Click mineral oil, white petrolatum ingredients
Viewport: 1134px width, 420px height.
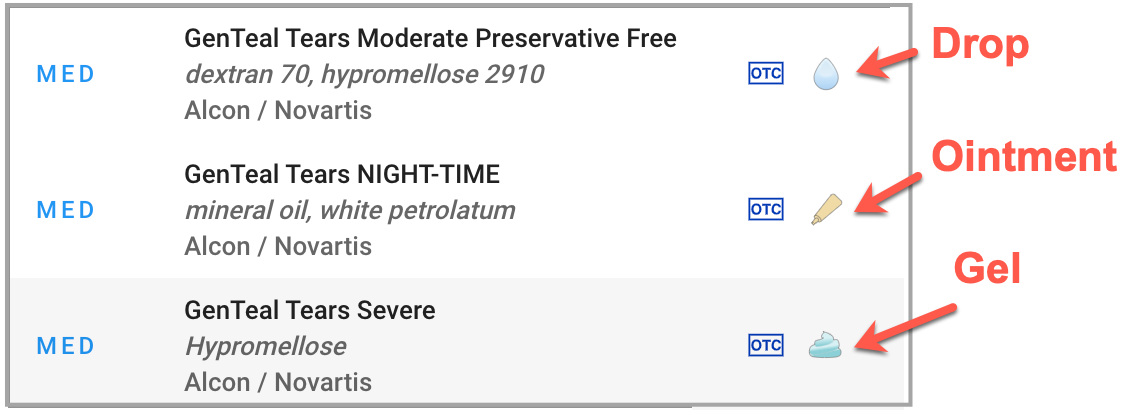tap(350, 210)
